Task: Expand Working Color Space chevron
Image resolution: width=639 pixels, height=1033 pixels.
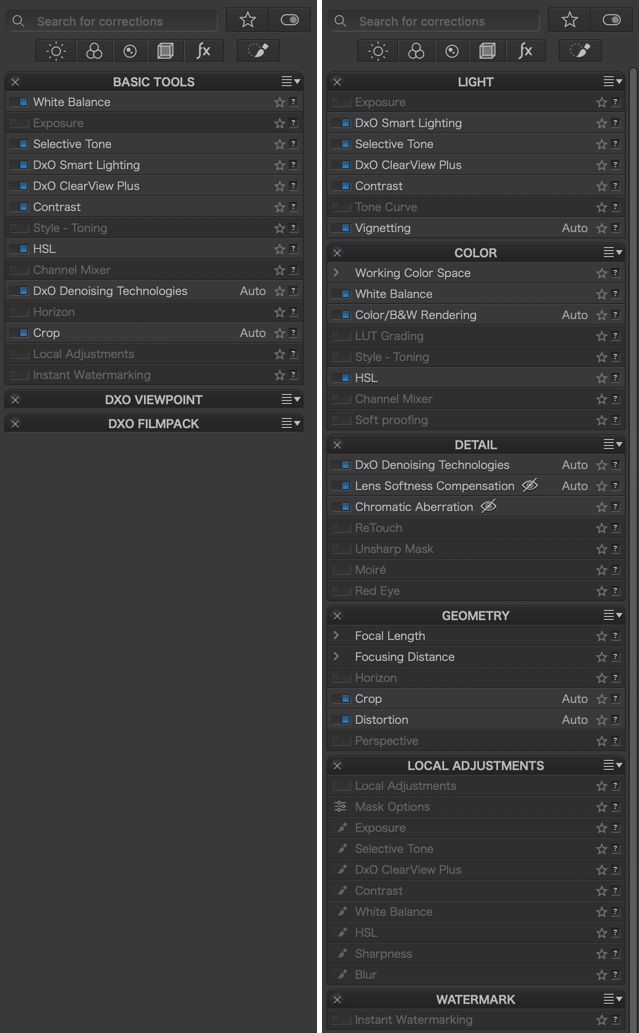Action: click(337, 273)
